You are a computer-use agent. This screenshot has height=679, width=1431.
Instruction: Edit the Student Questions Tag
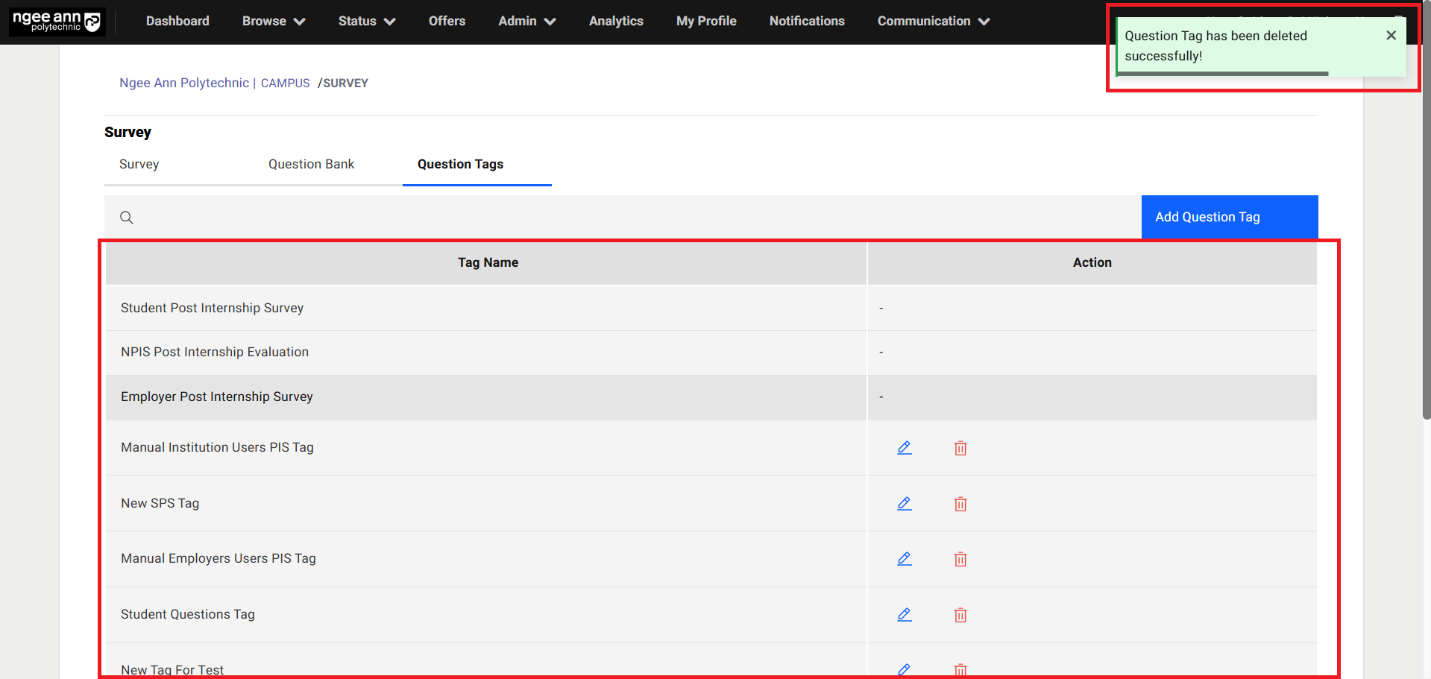pos(904,615)
